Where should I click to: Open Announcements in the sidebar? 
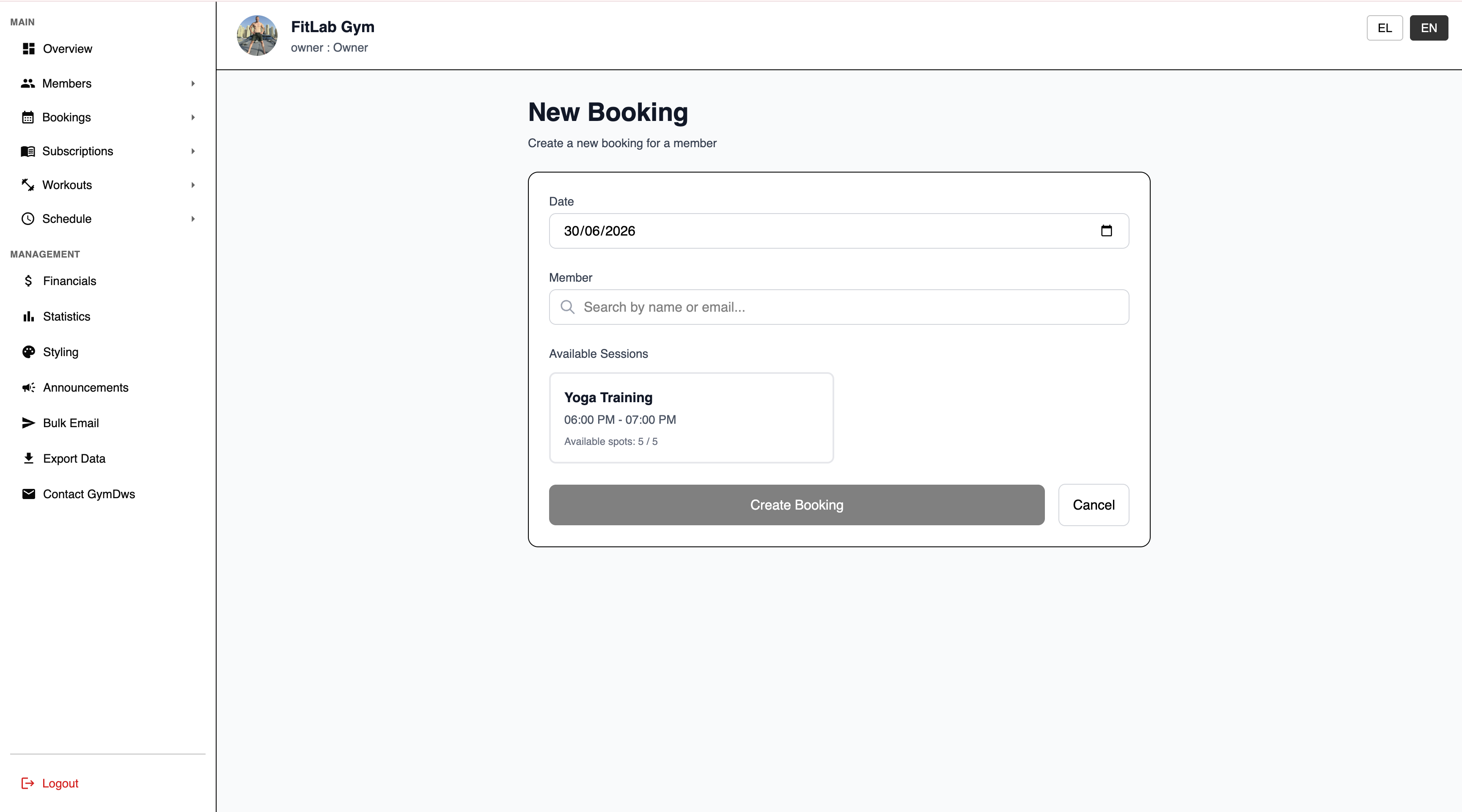(x=108, y=387)
